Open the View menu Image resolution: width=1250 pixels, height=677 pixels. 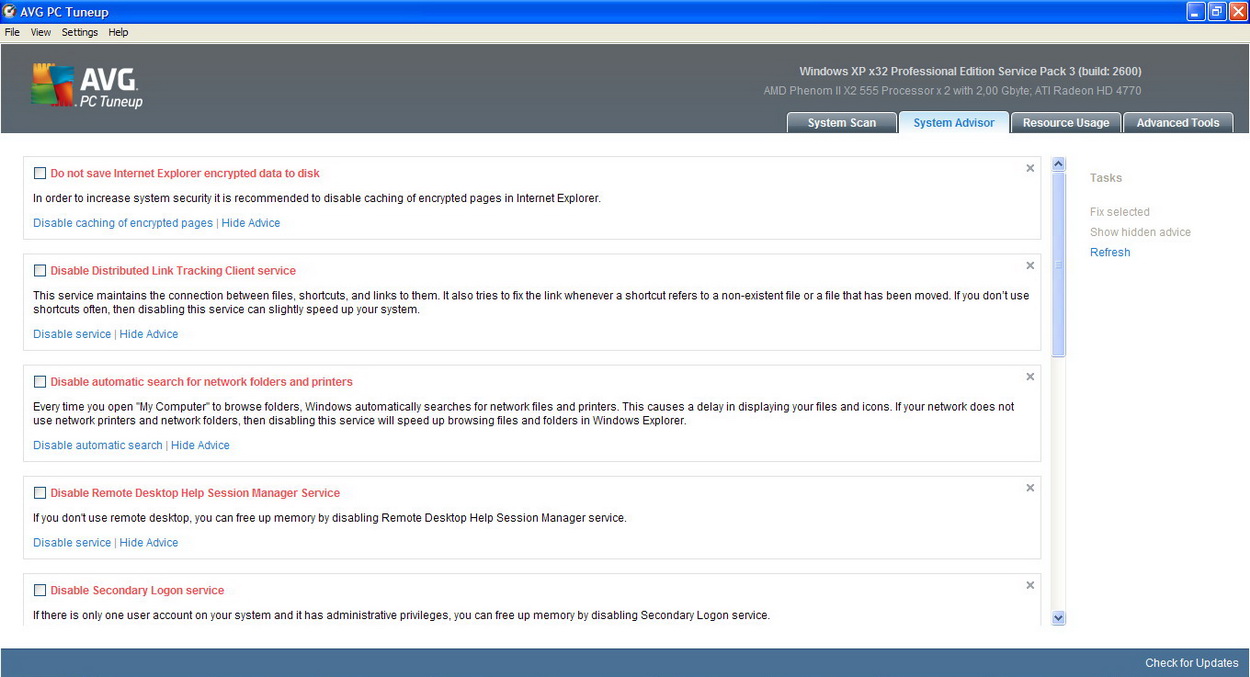[x=41, y=32]
